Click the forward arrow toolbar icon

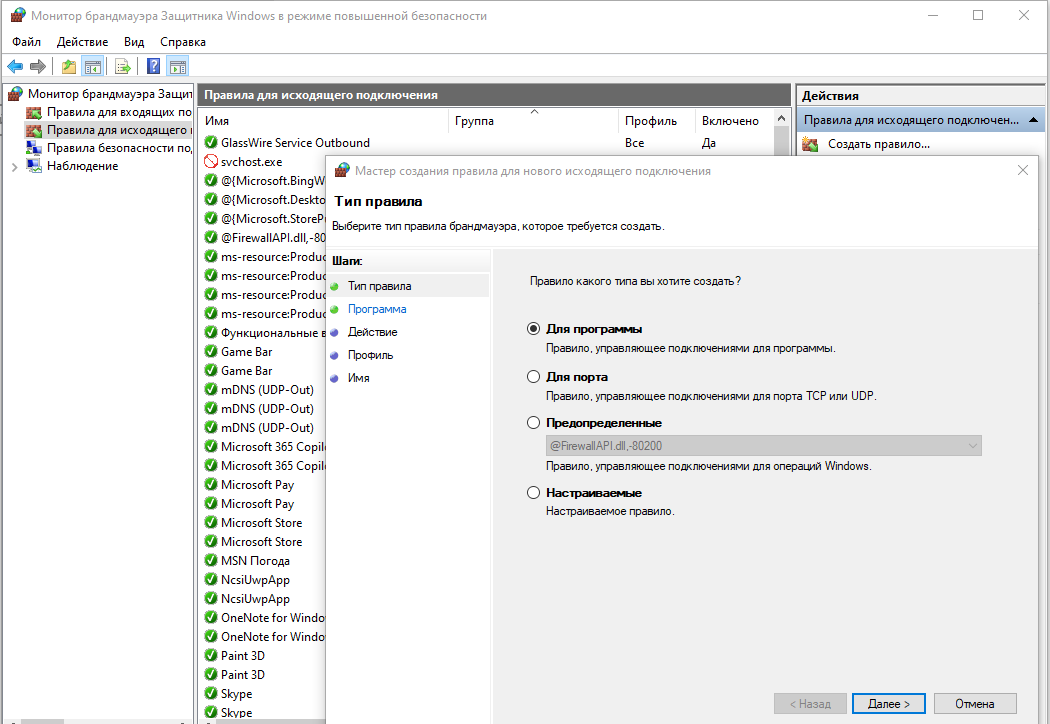click(38, 66)
